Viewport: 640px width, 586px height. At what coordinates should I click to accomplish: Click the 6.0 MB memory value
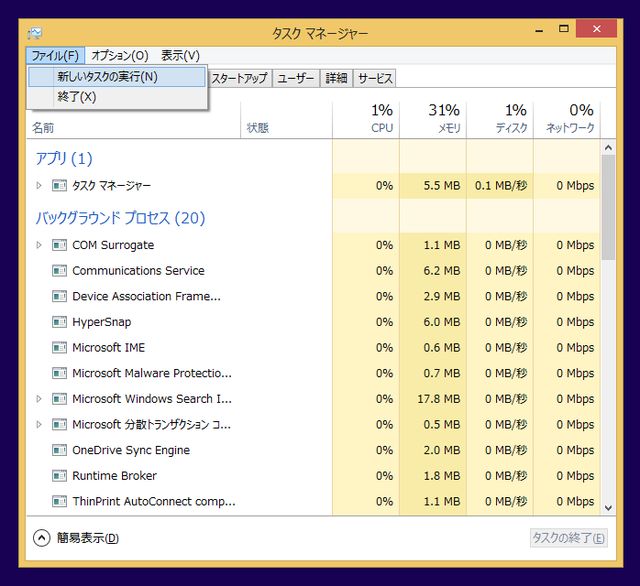pyautogui.click(x=442, y=322)
